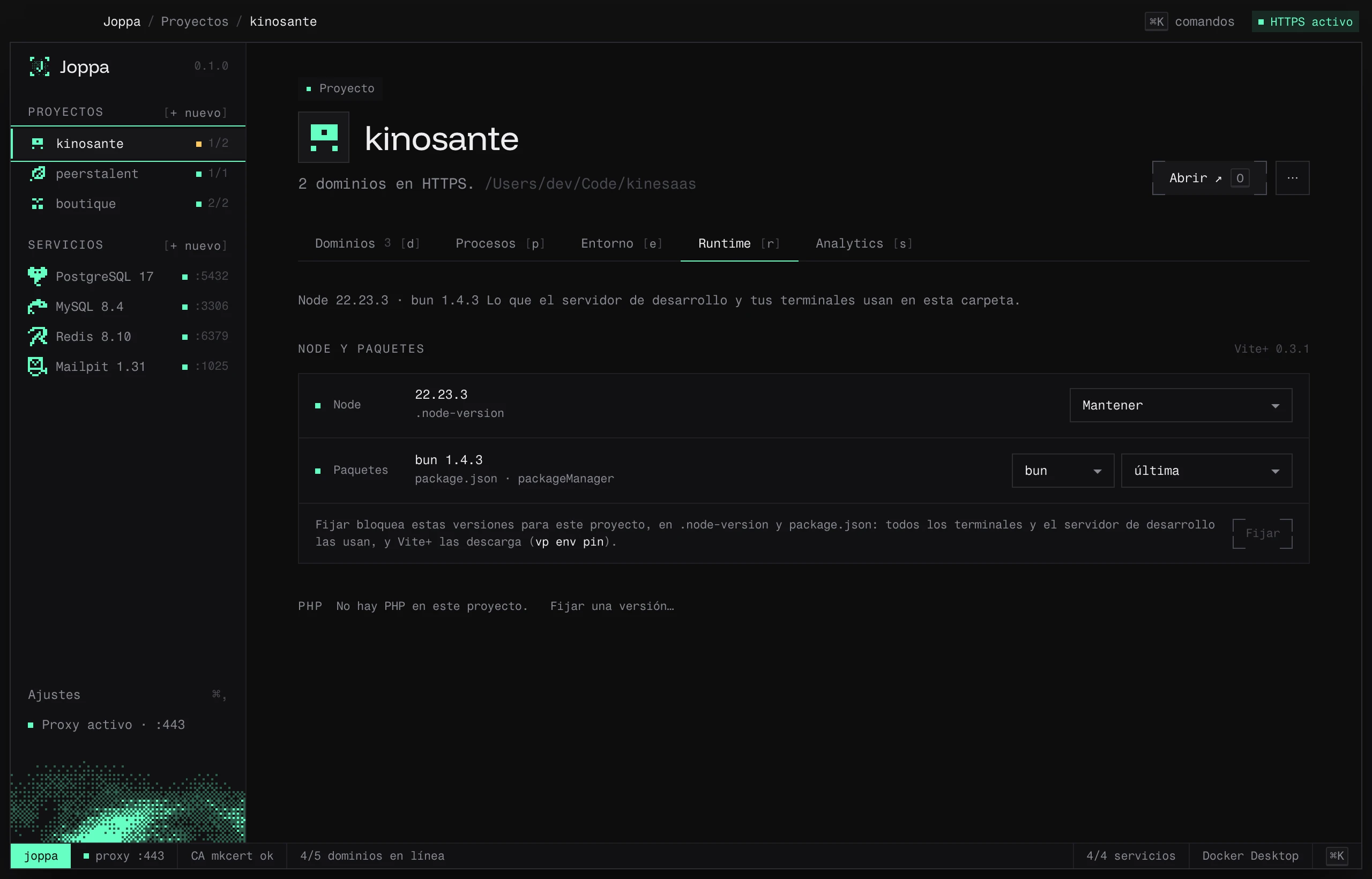Click Joppa in the breadcrumb
The width and height of the screenshot is (1372, 879).
click(x=122, y=21)
